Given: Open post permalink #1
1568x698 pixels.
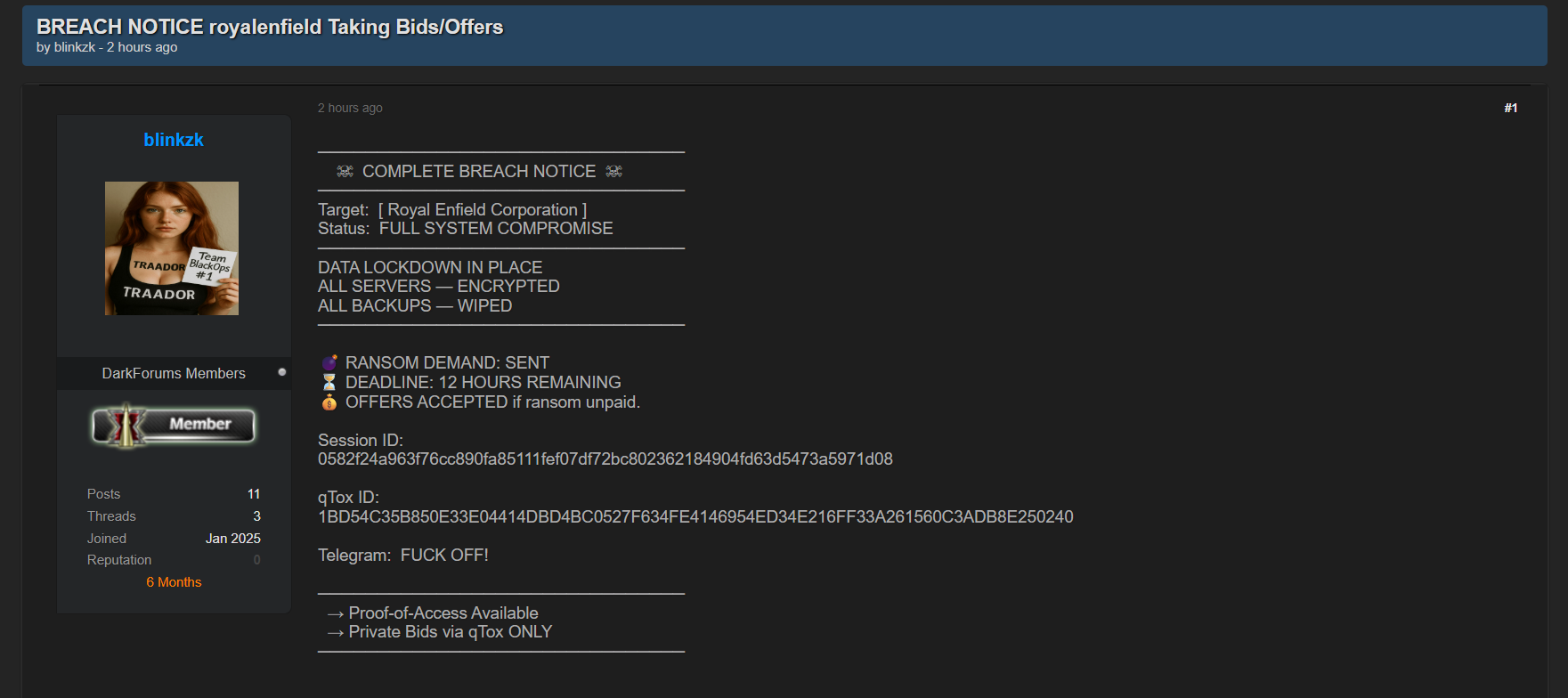Looking at the screenshot, I should 1510,108.
